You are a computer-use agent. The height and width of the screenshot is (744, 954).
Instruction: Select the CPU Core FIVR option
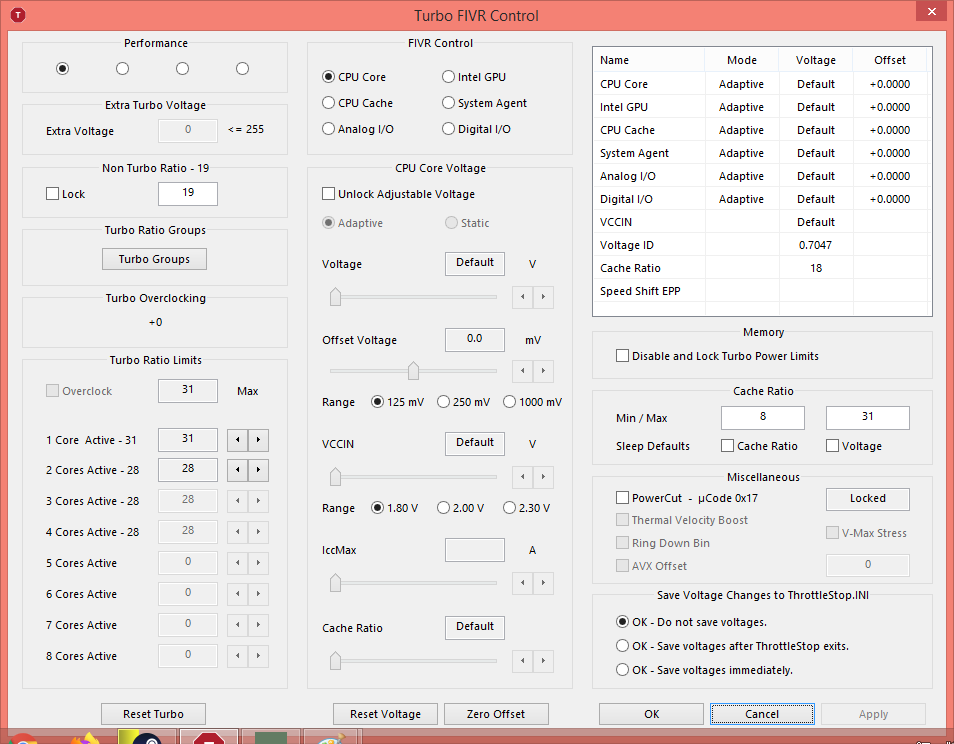pyautogui.click(x=353, y=77)
